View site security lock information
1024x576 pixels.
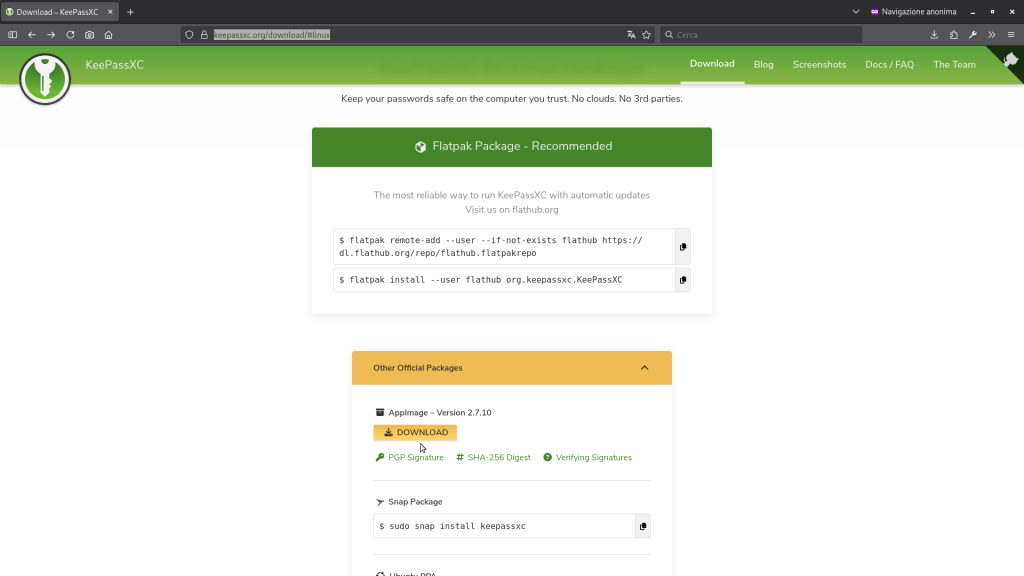click(x=204, y=35)
